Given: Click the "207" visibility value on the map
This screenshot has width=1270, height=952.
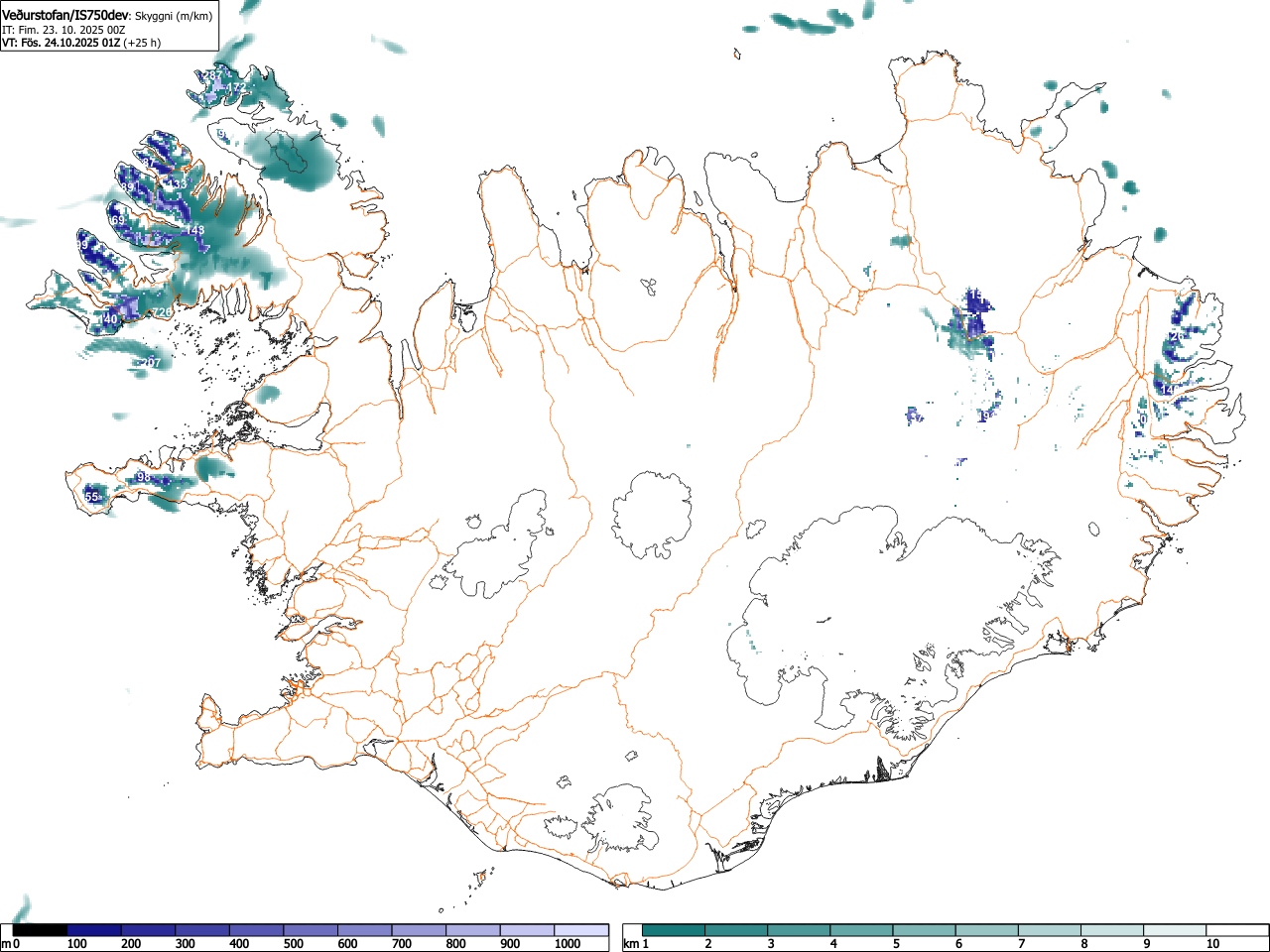Looking at the screenshot, I should point(151,363).
